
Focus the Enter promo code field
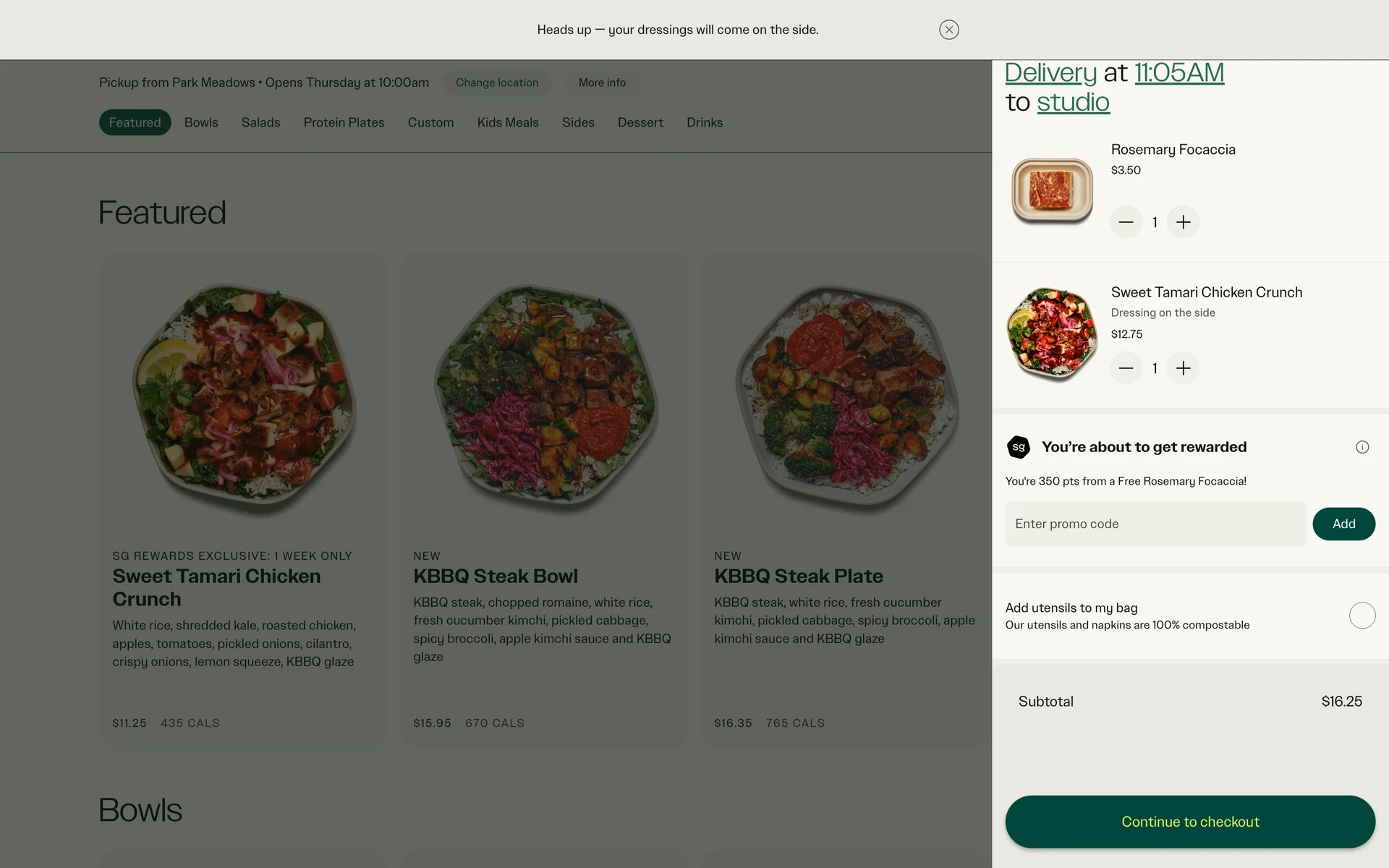click(x=1155, y=524)
